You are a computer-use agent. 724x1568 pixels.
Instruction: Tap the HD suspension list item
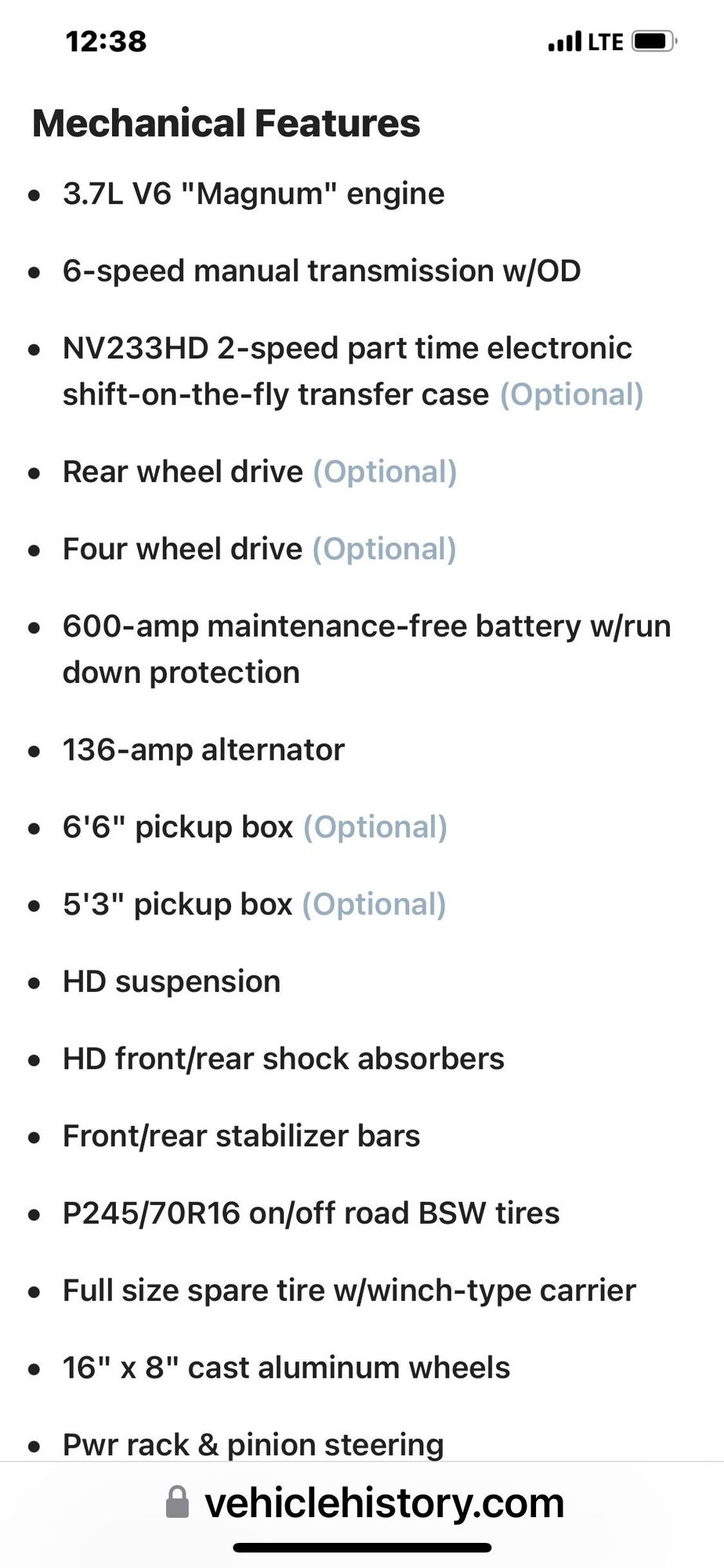click(x=172, y=982)
